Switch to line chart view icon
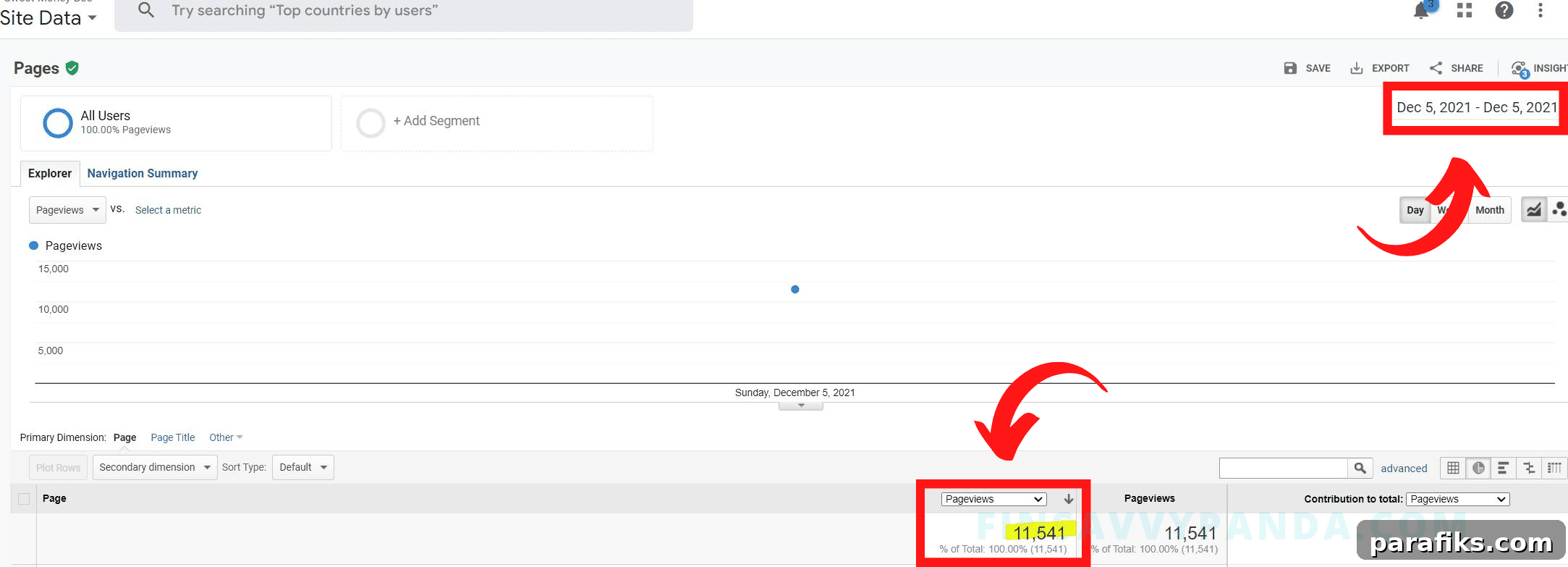This screenshot has width=1568, height=567. point(1534,210)
